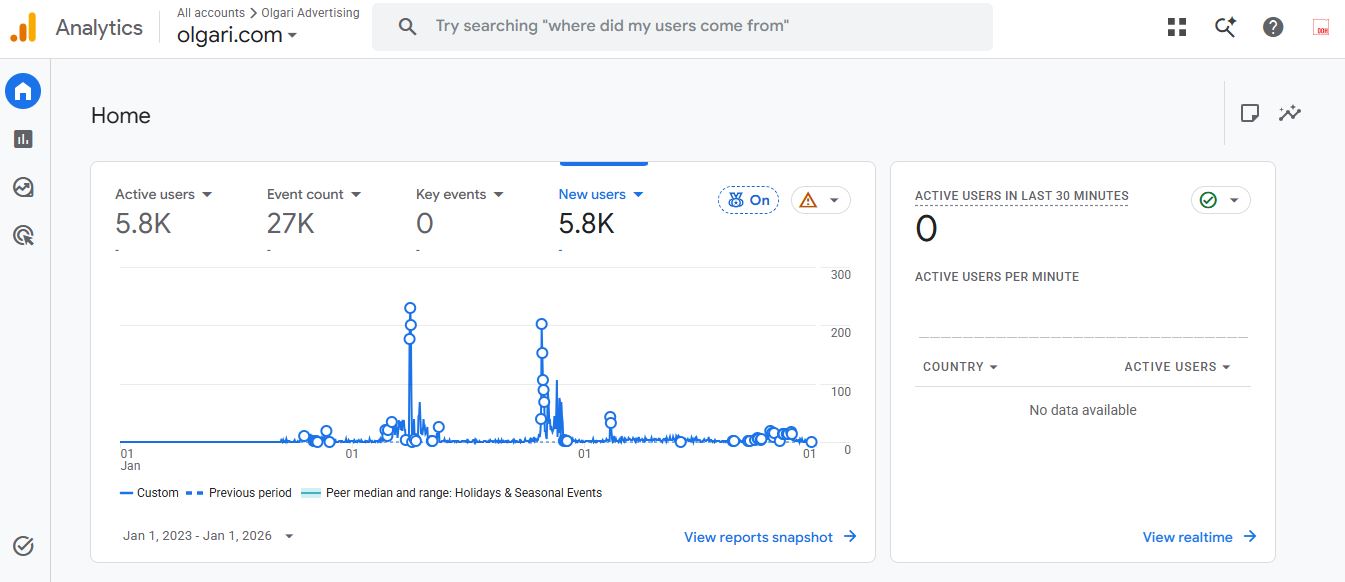
Task: Click the Peer median and range legend entry
Action: tap(451, 493)
